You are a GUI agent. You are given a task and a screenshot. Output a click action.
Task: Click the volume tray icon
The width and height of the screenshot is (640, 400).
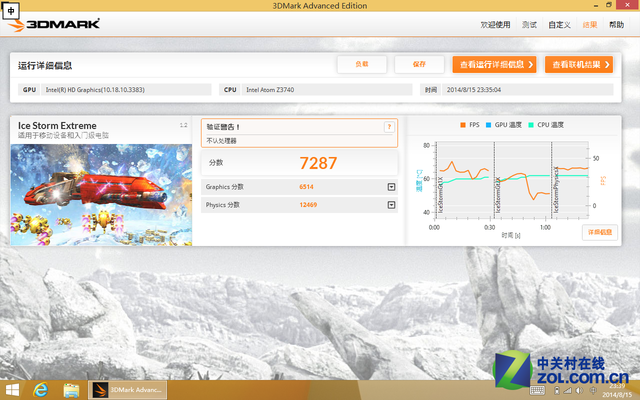click(x=579, y=391)
